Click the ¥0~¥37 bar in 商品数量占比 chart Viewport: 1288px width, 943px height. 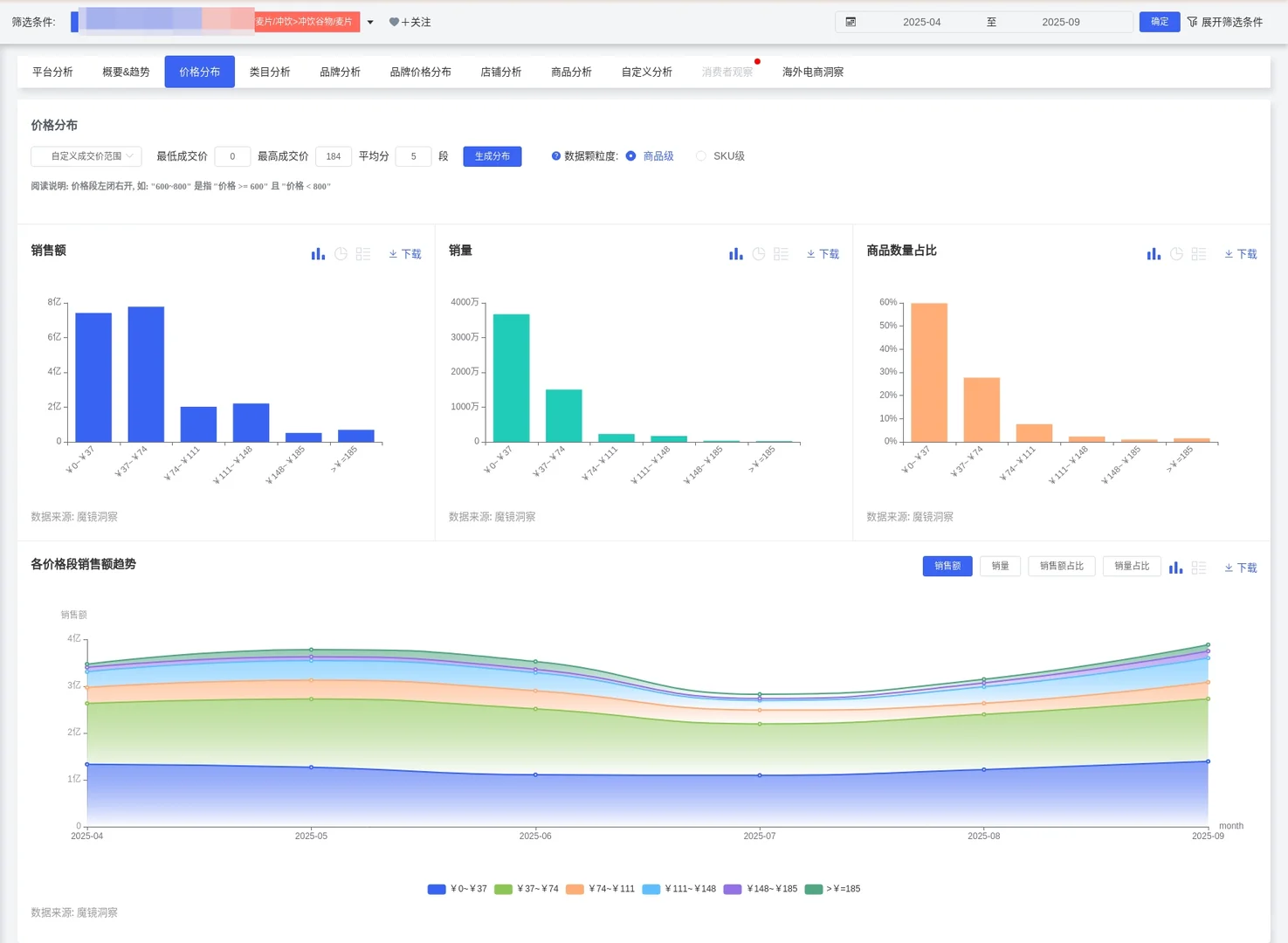click(929, 373)
